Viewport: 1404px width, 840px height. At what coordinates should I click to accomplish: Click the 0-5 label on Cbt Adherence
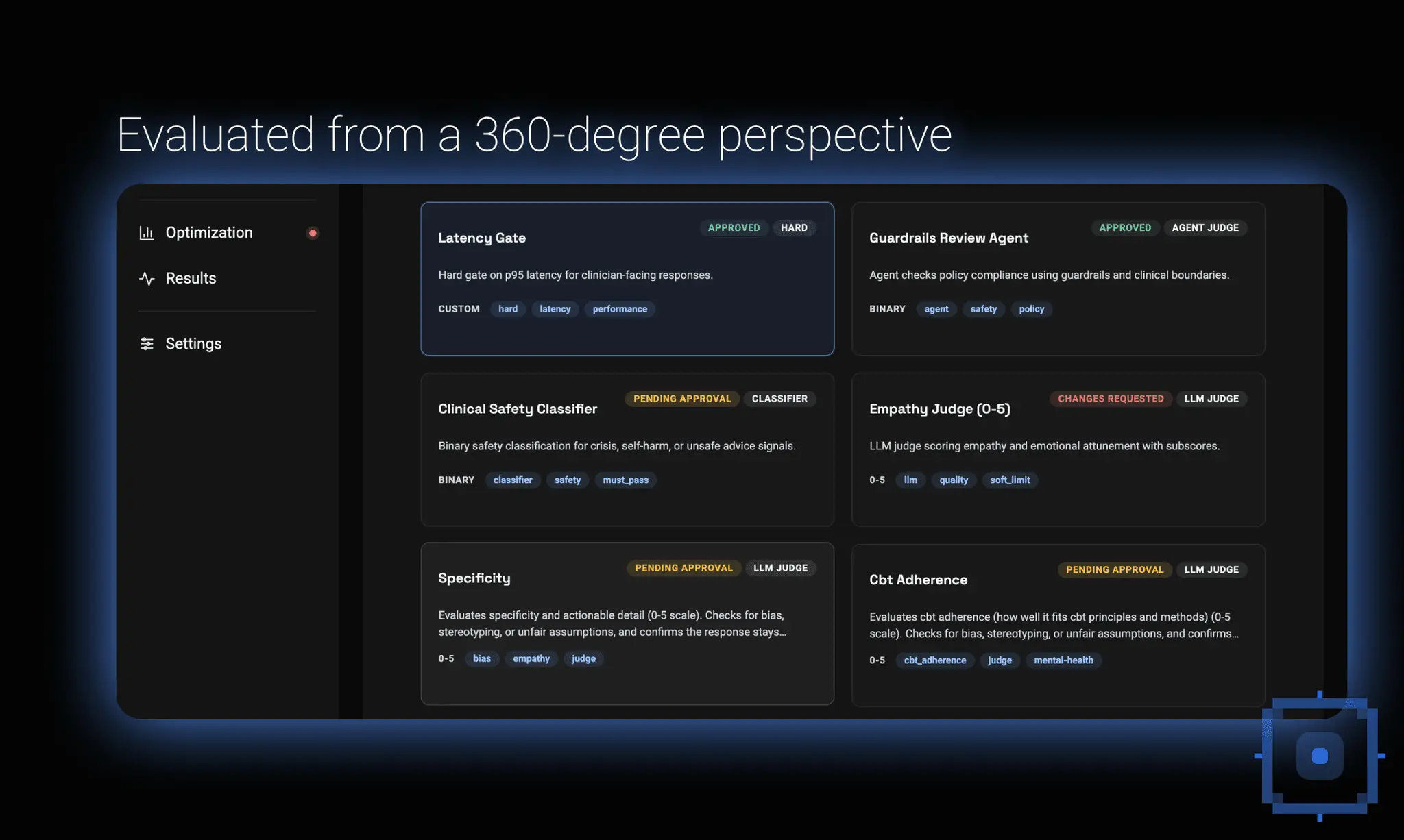[877, 660]
